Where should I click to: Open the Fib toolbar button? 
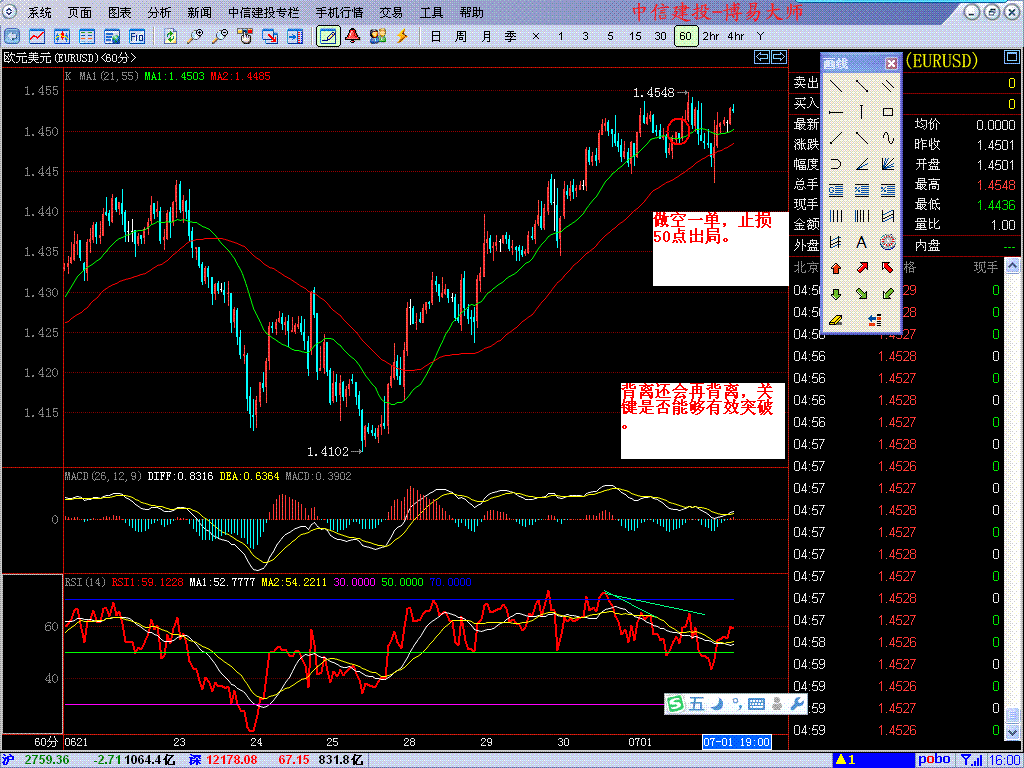click(x=136, y=36)
